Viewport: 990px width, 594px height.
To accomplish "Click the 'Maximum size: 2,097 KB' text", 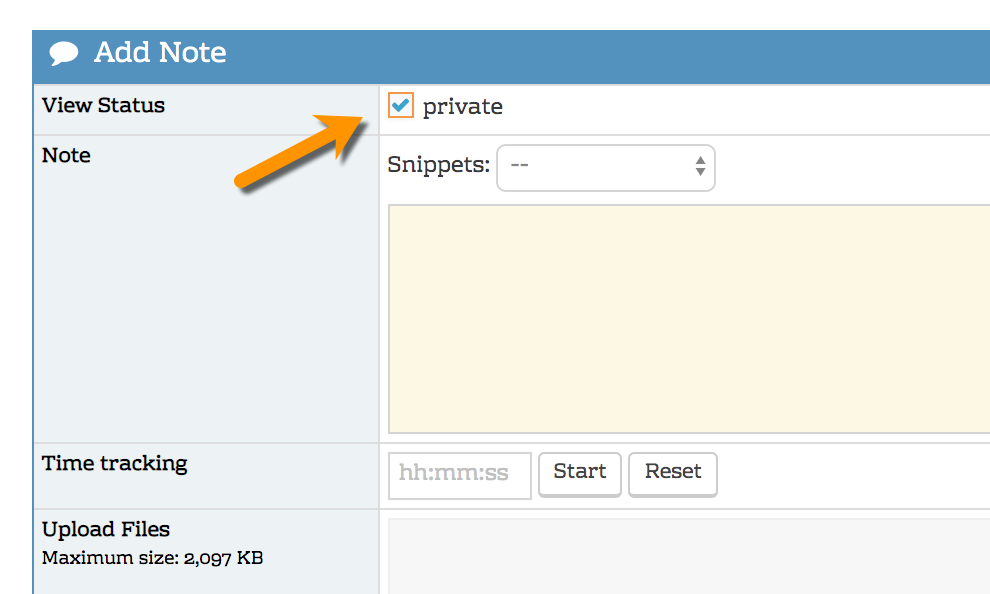I will click(x=152, y=558).
